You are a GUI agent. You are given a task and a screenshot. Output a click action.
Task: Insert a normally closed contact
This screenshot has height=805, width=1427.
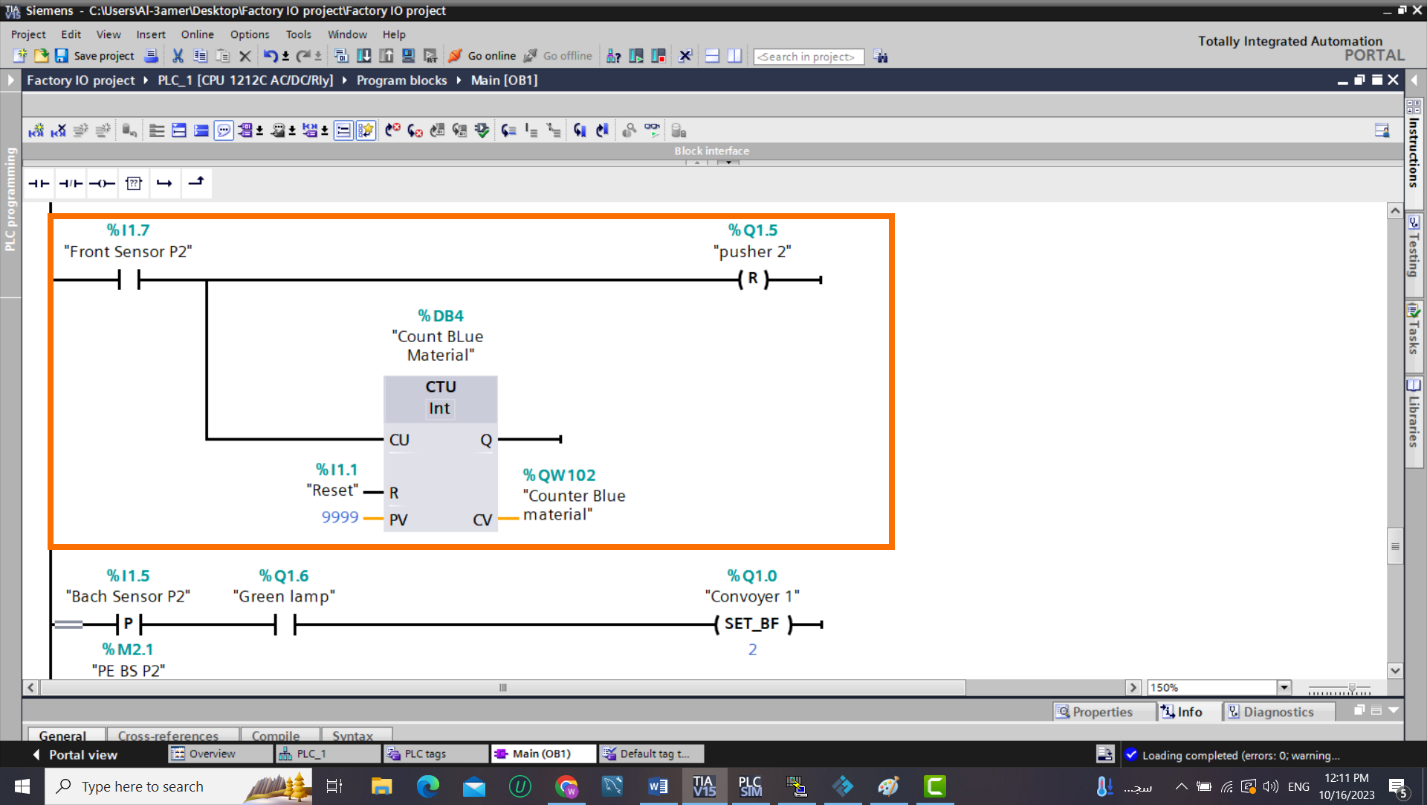[70, 183]
